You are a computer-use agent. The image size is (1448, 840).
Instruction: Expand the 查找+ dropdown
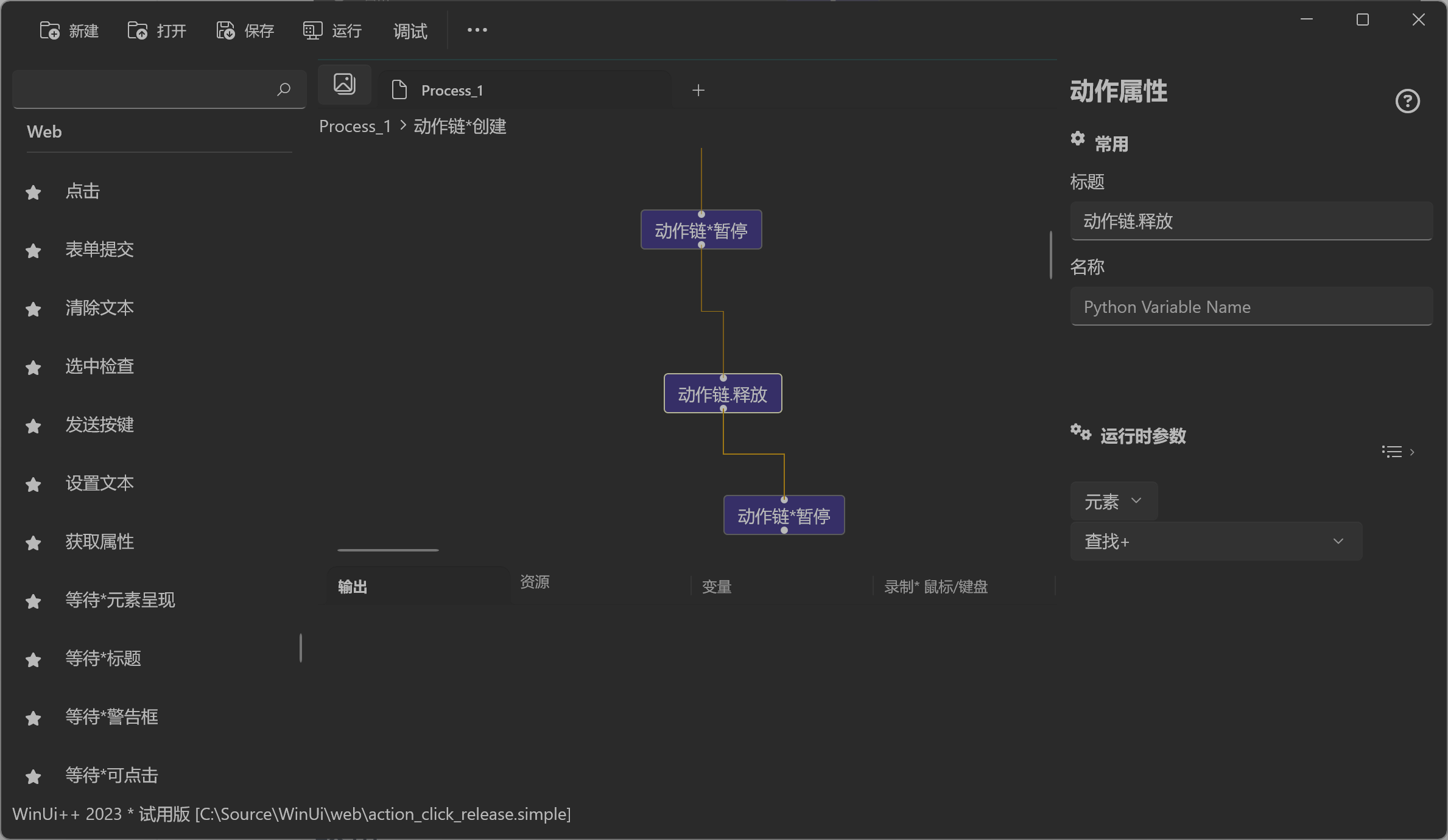click(x=1215, y=541)
